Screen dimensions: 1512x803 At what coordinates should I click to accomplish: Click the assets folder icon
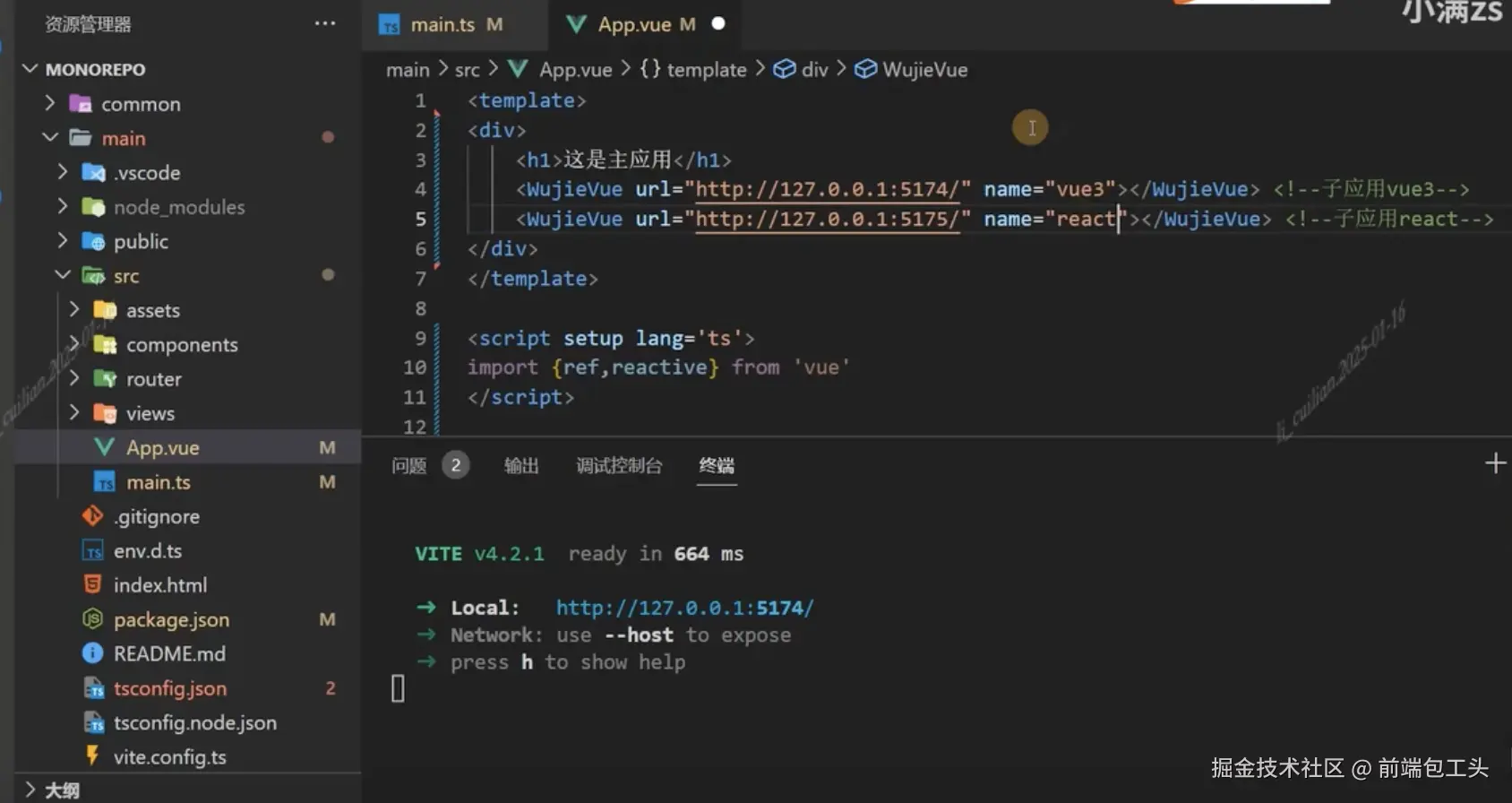106,310
